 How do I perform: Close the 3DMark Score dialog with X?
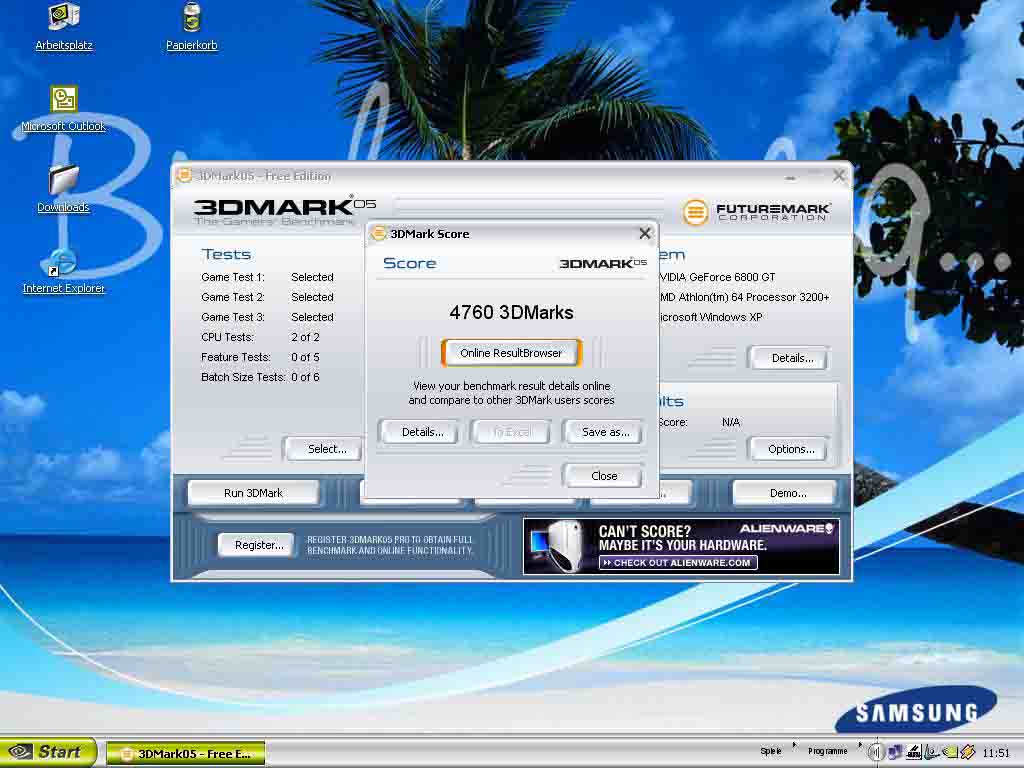[645, 233]
